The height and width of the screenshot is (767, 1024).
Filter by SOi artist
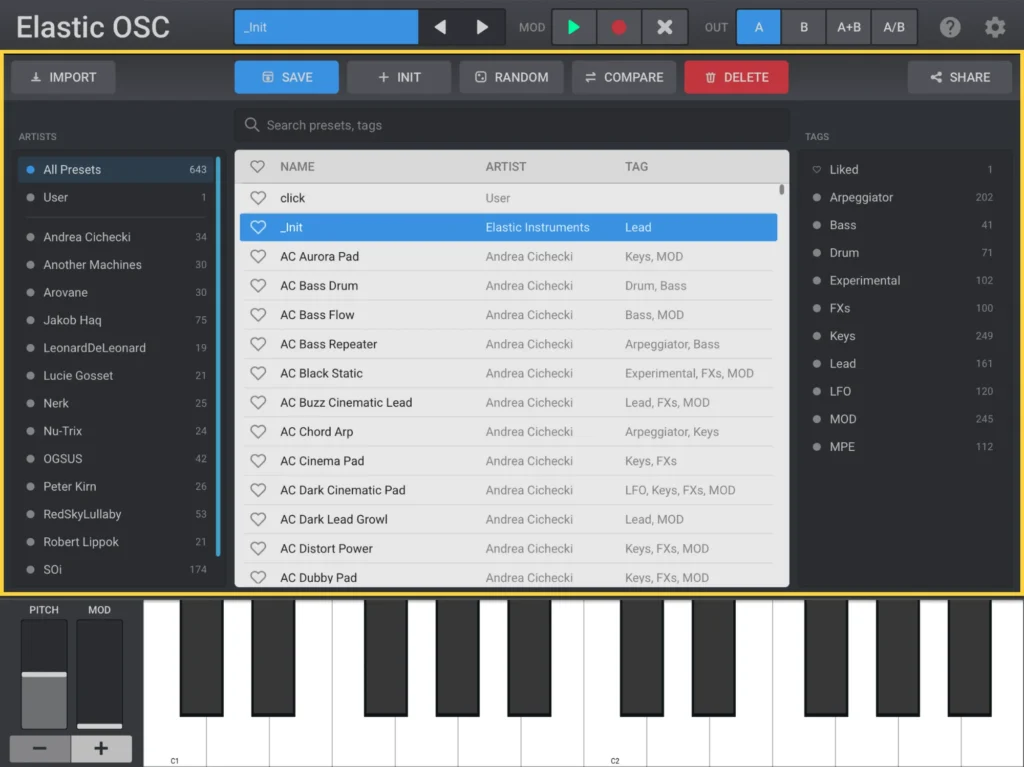tap(116, 570)
